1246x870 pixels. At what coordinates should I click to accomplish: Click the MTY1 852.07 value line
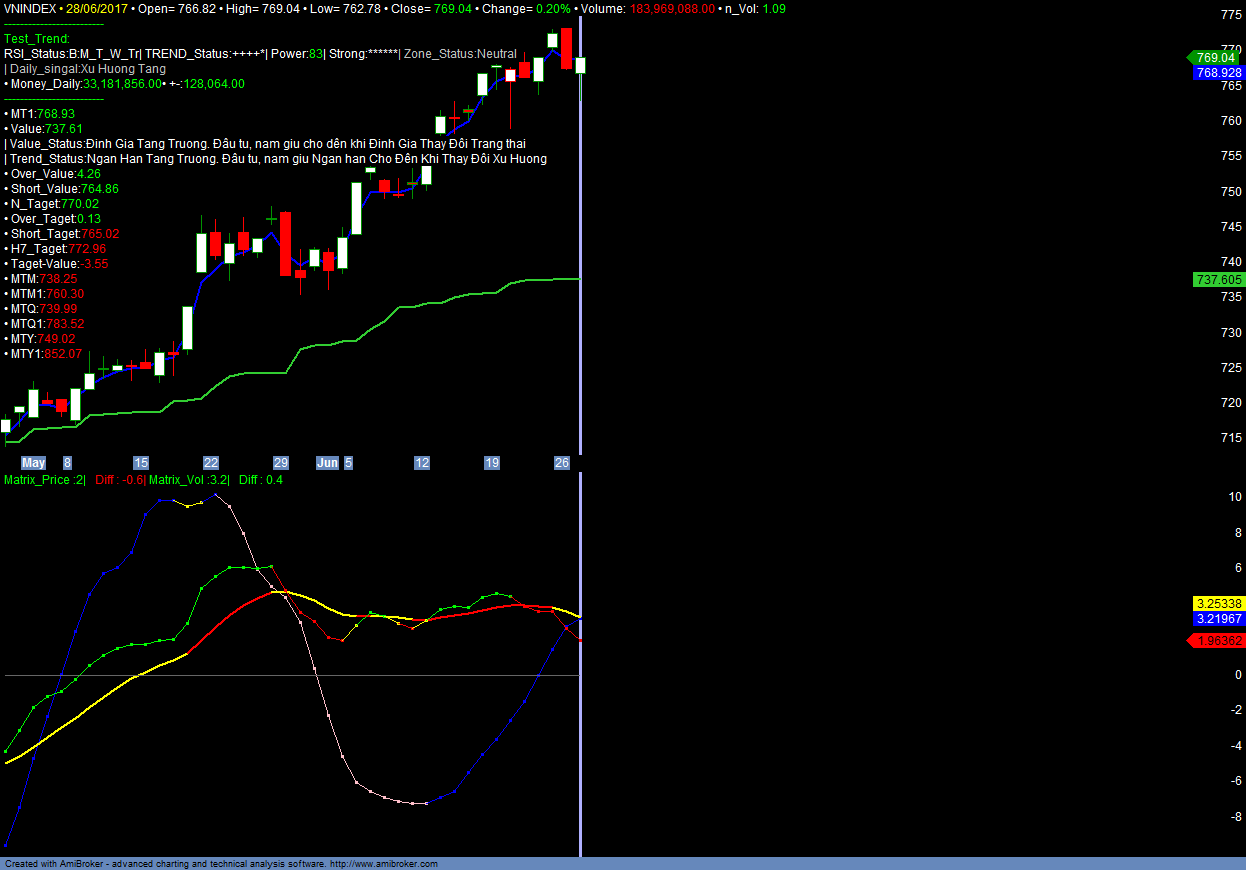point(45,354)
